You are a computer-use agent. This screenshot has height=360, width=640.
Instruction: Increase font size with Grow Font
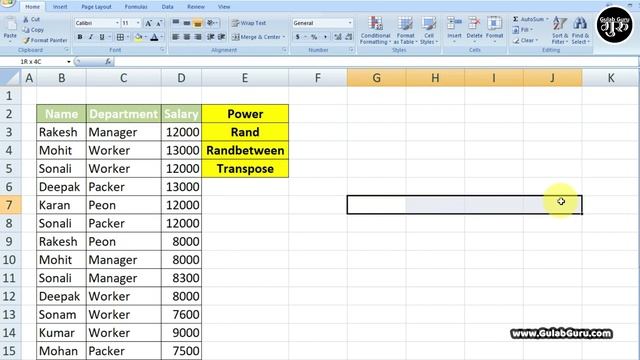click(x=149, y=23)
